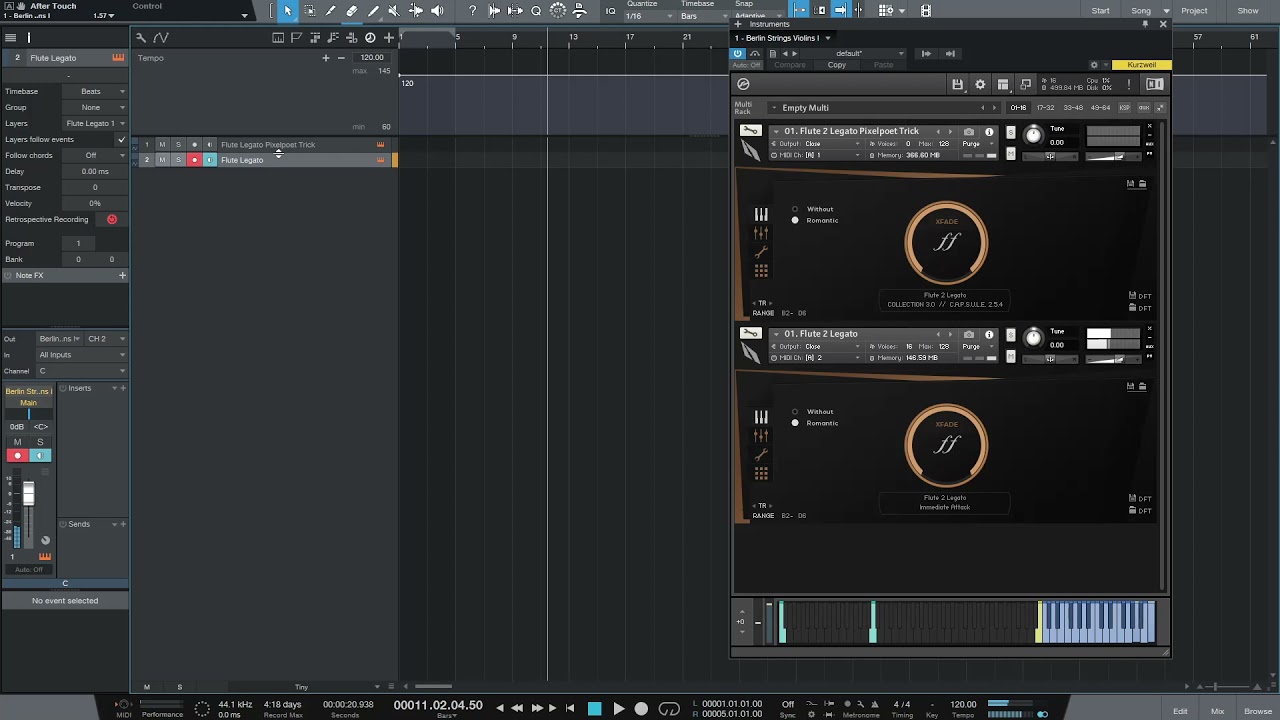This screenshot has height=720, width=1280.
Task: Open Group None dropdown
Action: tap(95, 107)
